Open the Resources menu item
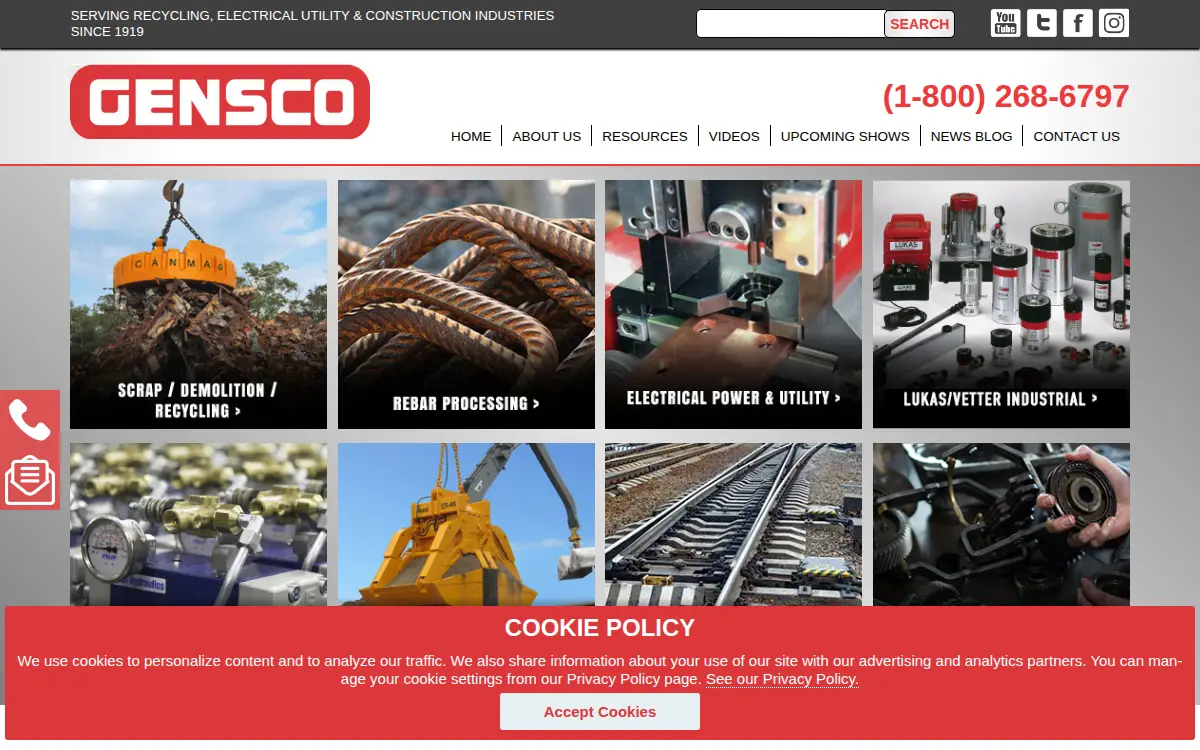This screenshot has height=750, width=1200. pyautogui.click(x=645, y=136)
